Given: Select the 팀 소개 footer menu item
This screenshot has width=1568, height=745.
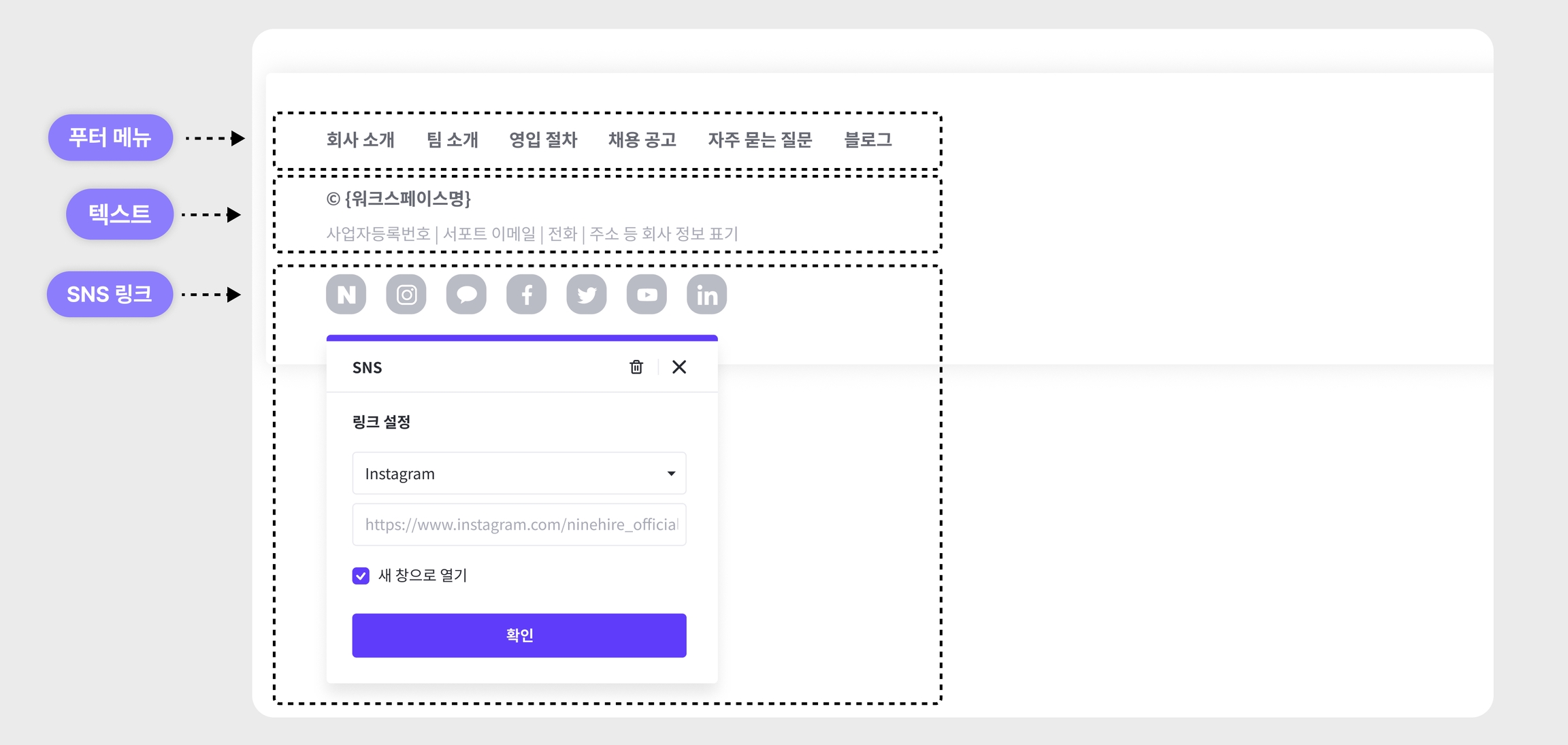Looking at the screenshot, I should click(x=452, y=140).
